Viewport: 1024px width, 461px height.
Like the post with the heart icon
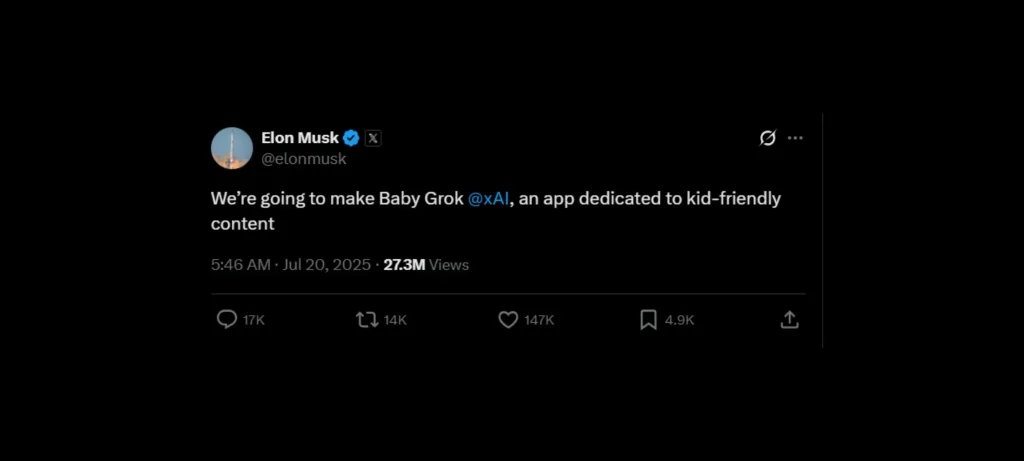pos(508,320)
